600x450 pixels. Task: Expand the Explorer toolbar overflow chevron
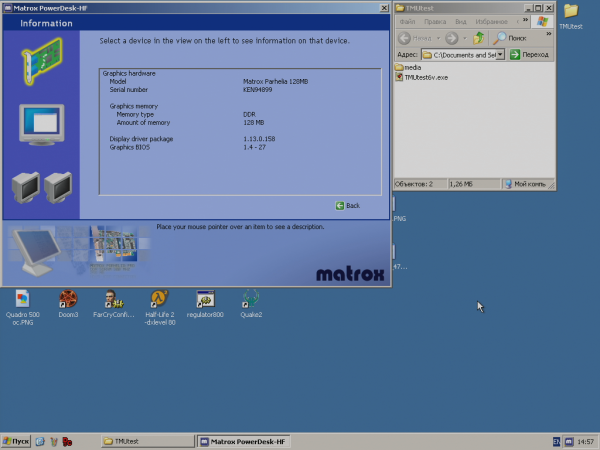tap(549, 34)
